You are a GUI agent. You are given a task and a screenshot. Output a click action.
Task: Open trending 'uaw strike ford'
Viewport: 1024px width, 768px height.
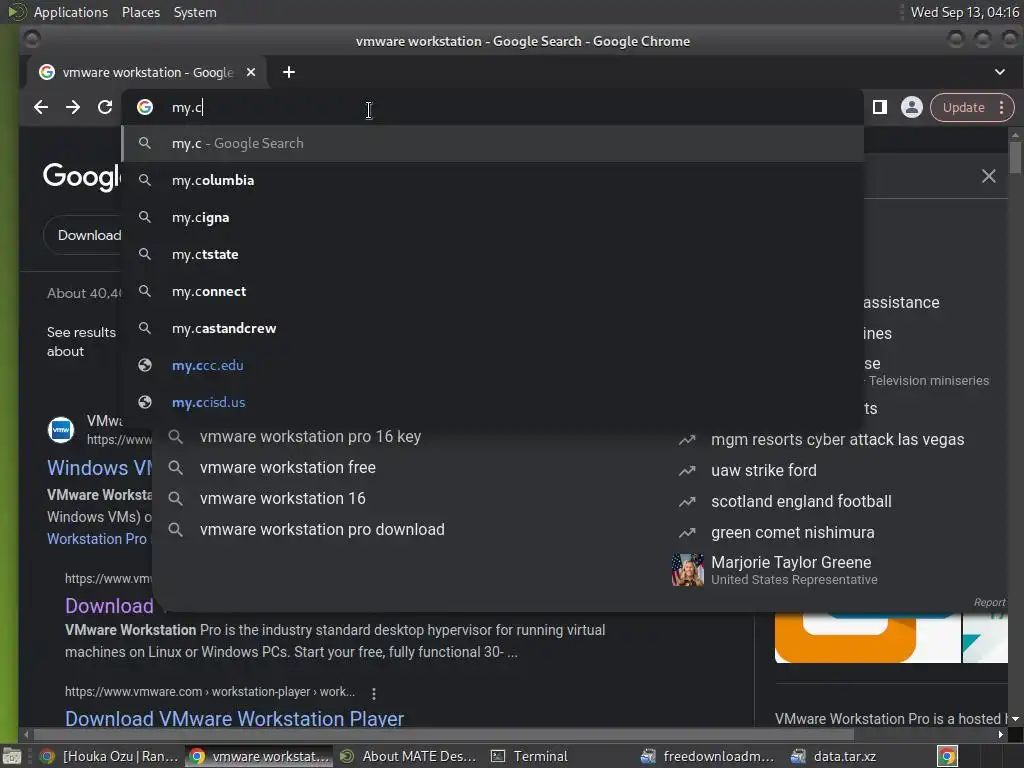[x=763, y=470]
